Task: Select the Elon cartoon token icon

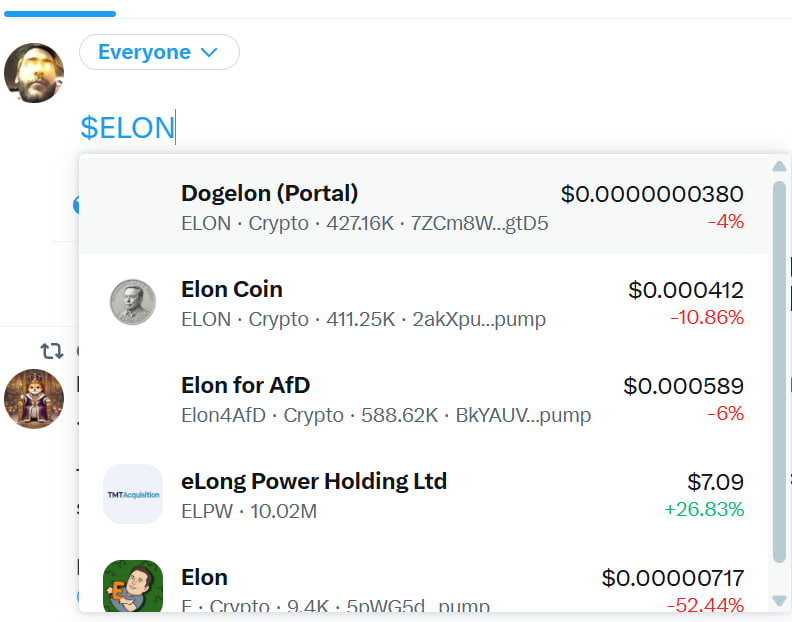Action: coord(133,586)
